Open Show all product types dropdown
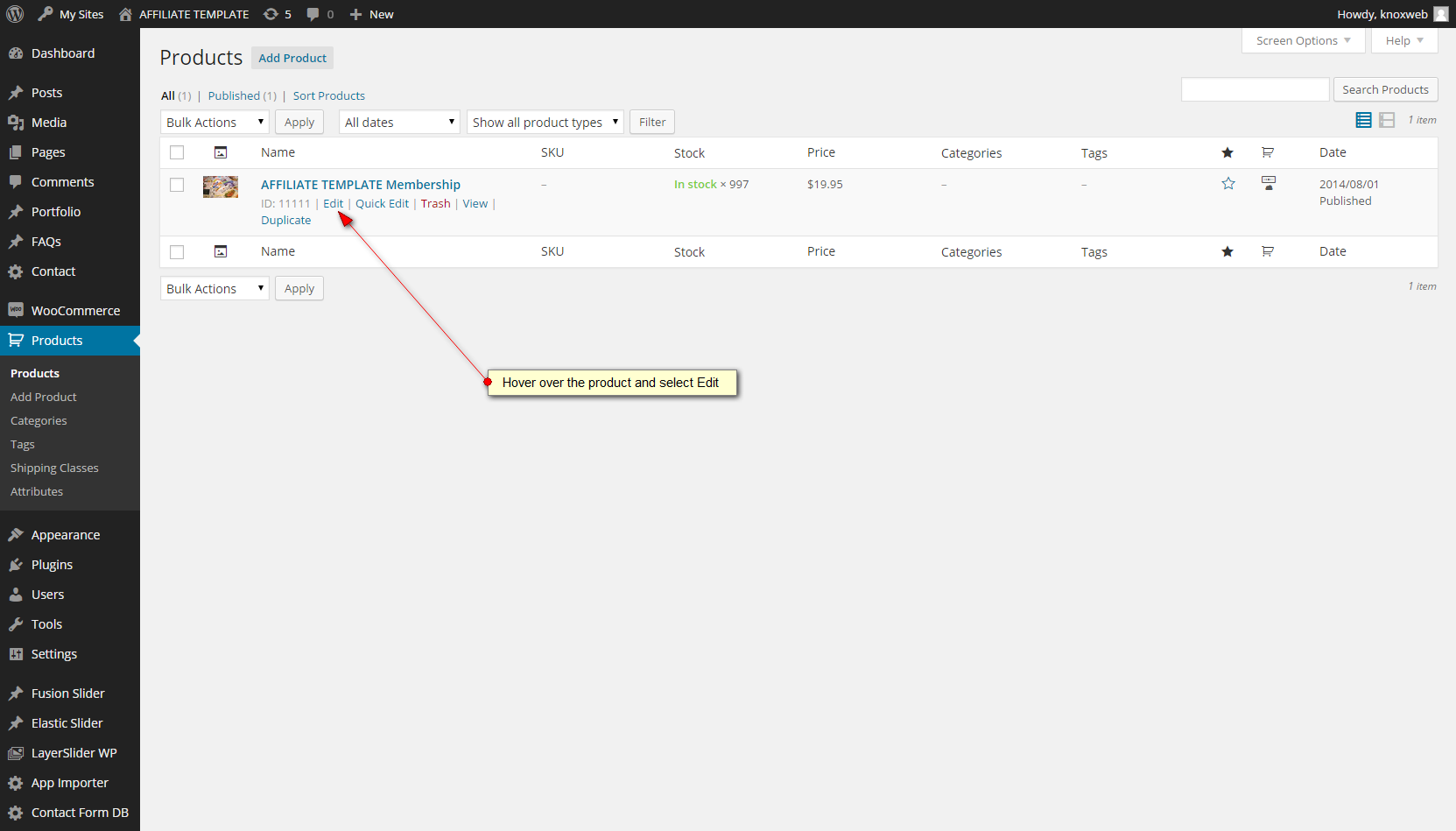Viewport: 1456px width, 831px height. pyautogui.click(x=545, y=123)
